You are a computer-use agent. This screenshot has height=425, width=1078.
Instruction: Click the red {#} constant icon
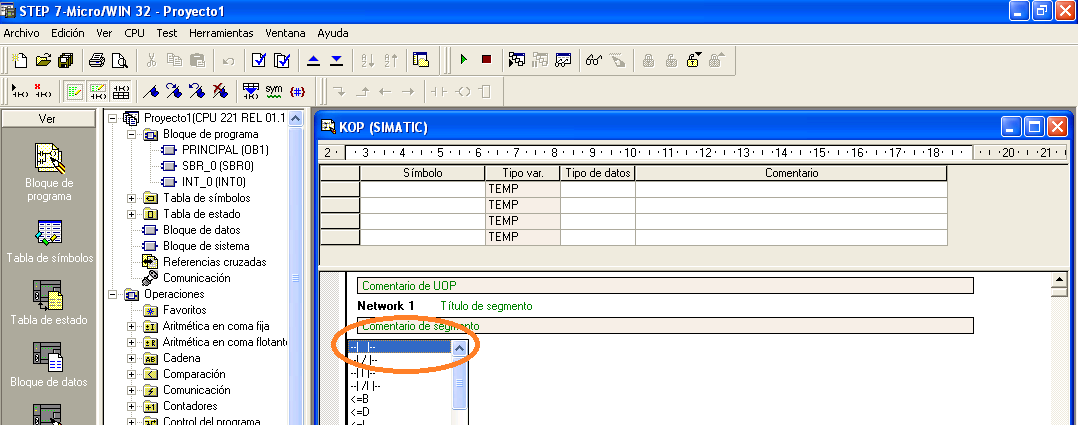[298, 91]
